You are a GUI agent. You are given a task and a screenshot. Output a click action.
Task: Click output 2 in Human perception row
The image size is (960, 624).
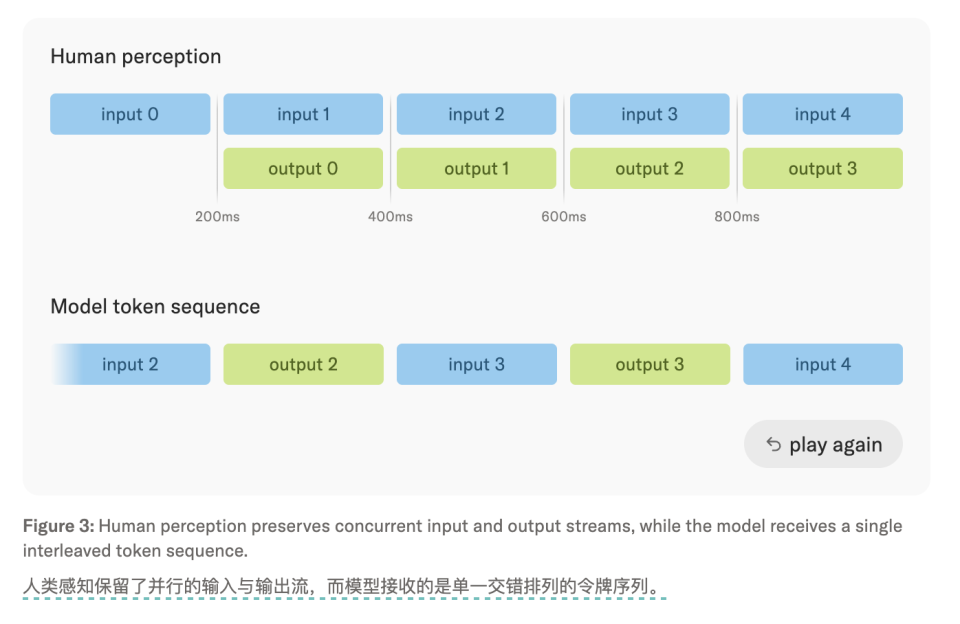point(650,168)
